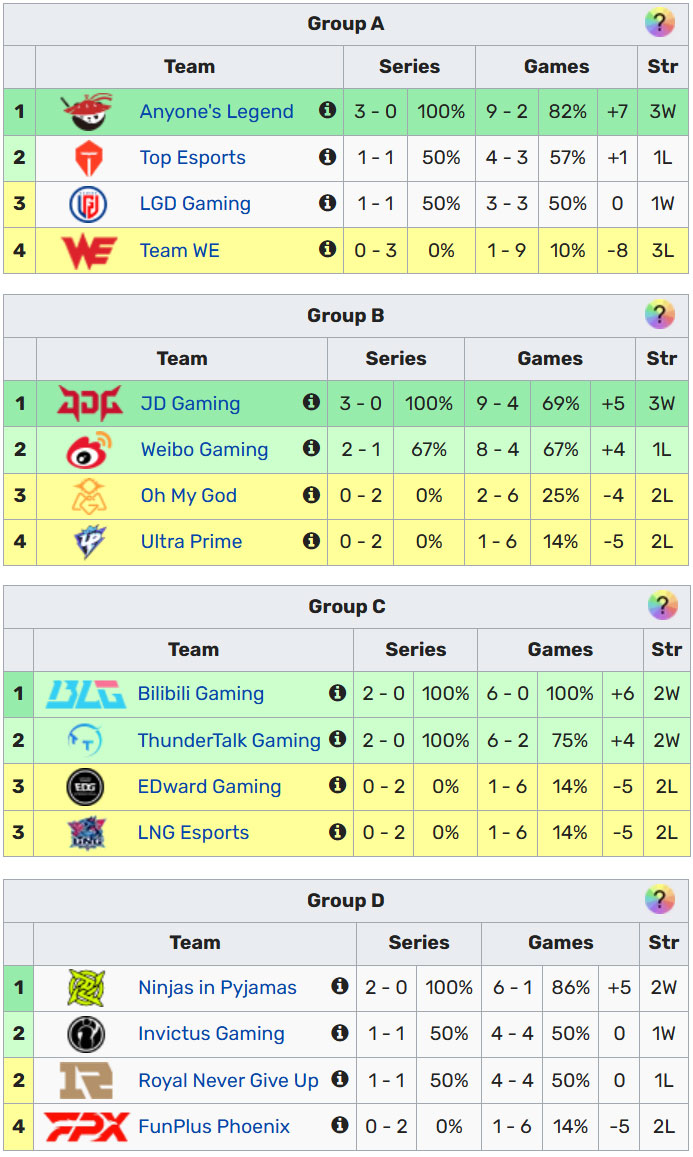Click the Weibo Gaming eye logo

coord(89,450)
